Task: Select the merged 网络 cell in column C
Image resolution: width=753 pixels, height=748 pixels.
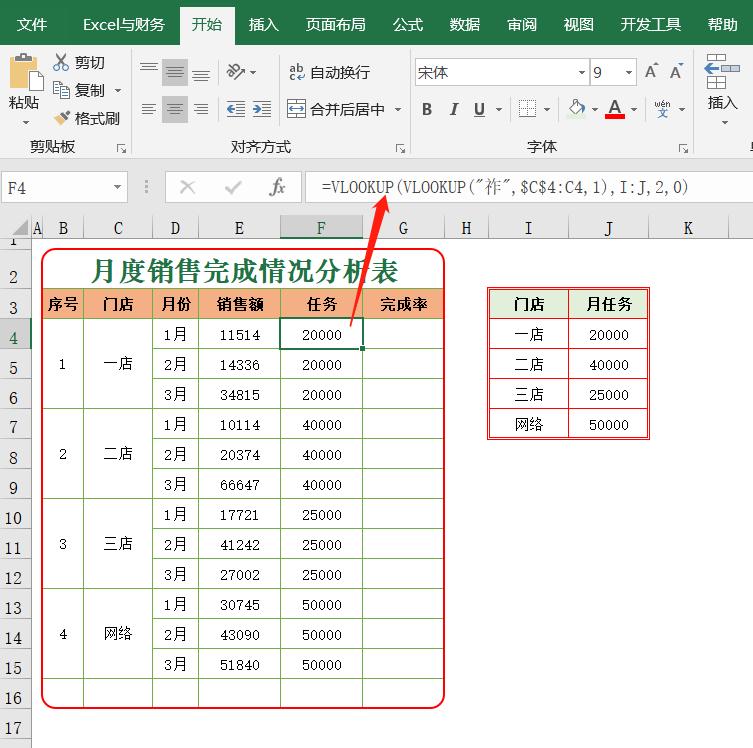Action: 118,634
